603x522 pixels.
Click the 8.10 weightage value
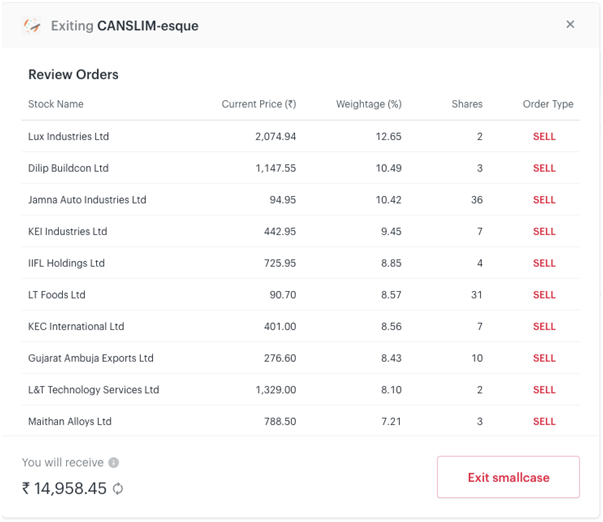391,390
